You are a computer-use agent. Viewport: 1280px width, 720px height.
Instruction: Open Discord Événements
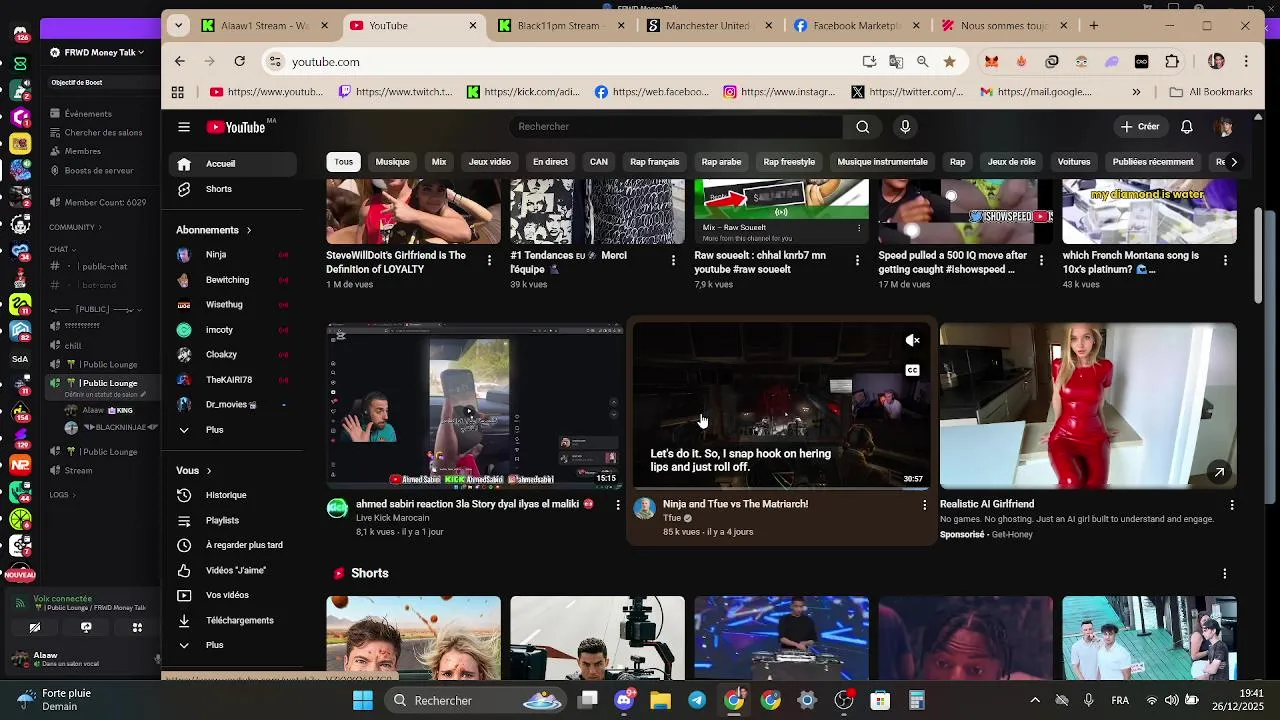pos(88,114)
